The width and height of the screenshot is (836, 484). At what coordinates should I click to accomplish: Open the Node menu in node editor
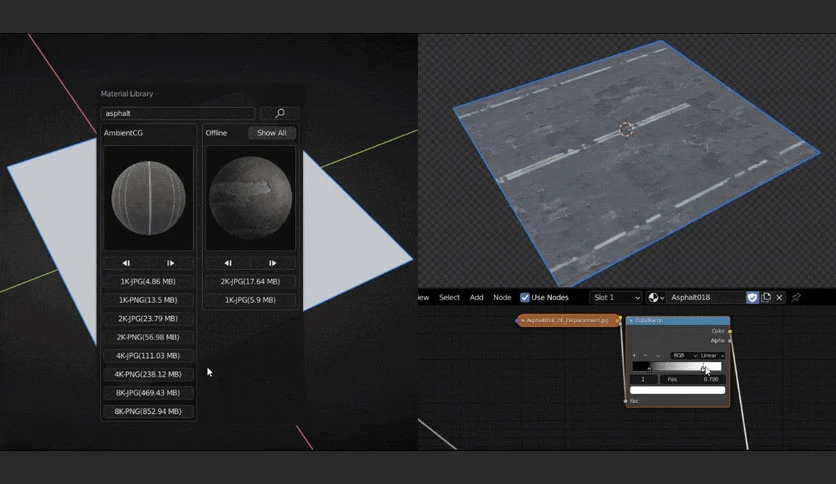pyautogui.click(x=502, y=297)
